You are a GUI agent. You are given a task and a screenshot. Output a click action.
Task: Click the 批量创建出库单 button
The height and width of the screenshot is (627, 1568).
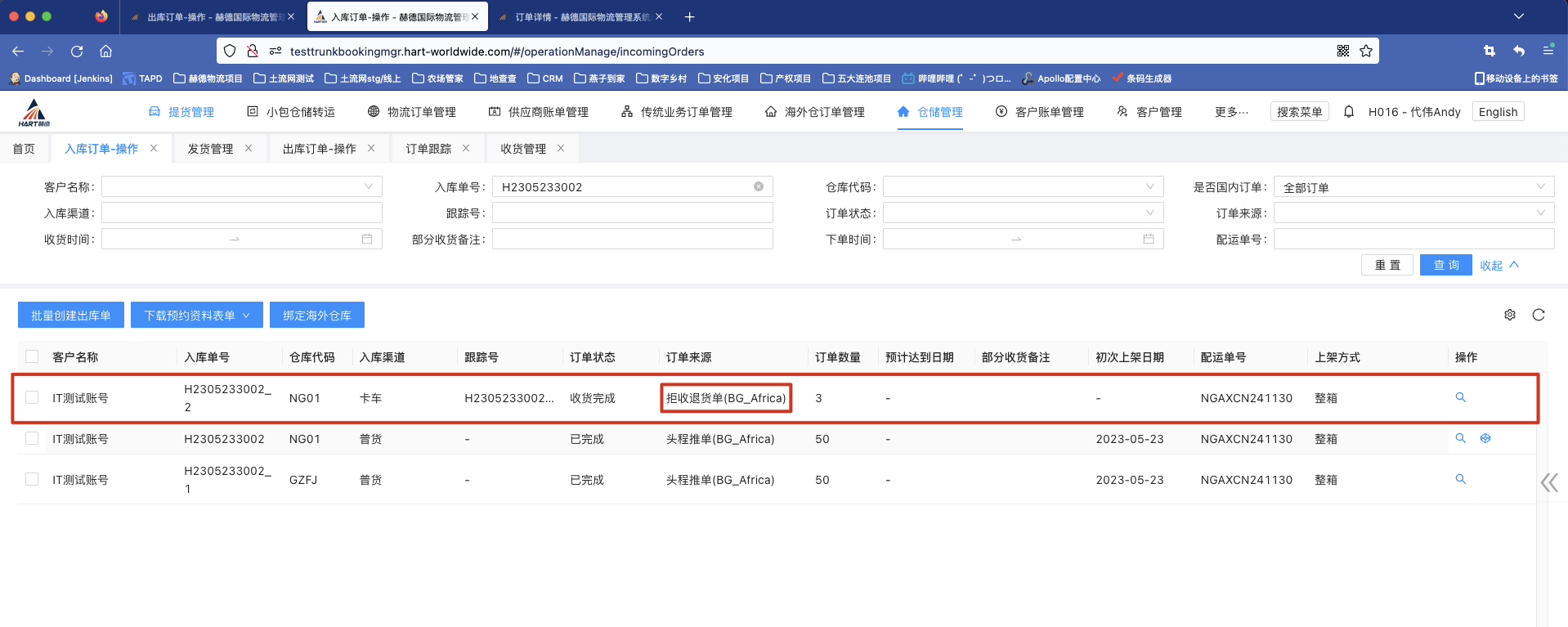coord(71,315)
